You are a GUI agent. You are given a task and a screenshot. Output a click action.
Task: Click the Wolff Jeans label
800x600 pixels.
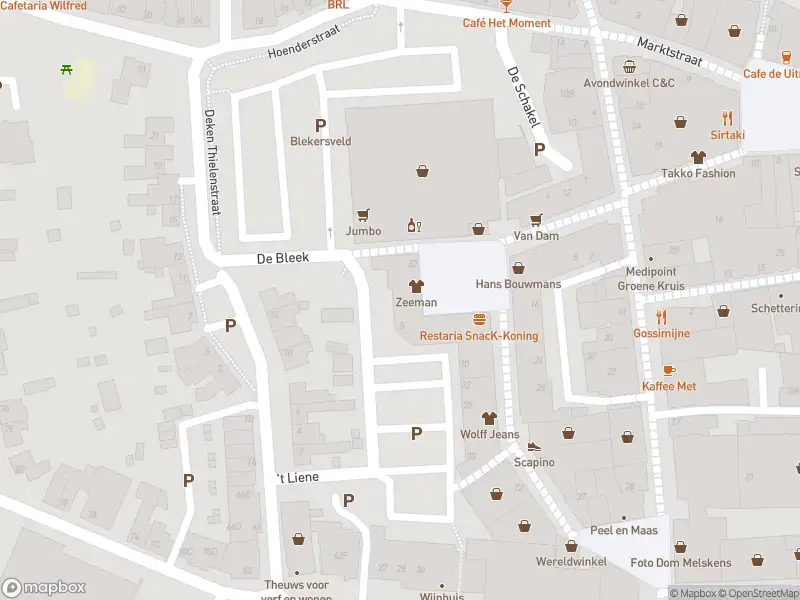[490, 435]
